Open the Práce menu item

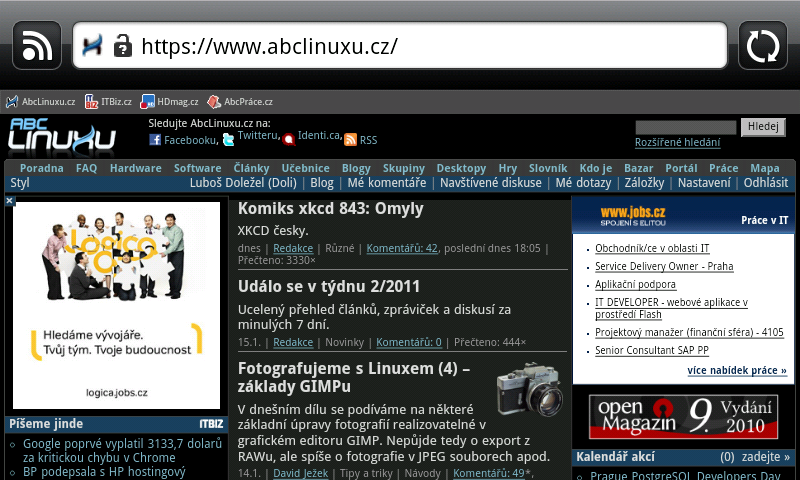click(x=723, y=168)
